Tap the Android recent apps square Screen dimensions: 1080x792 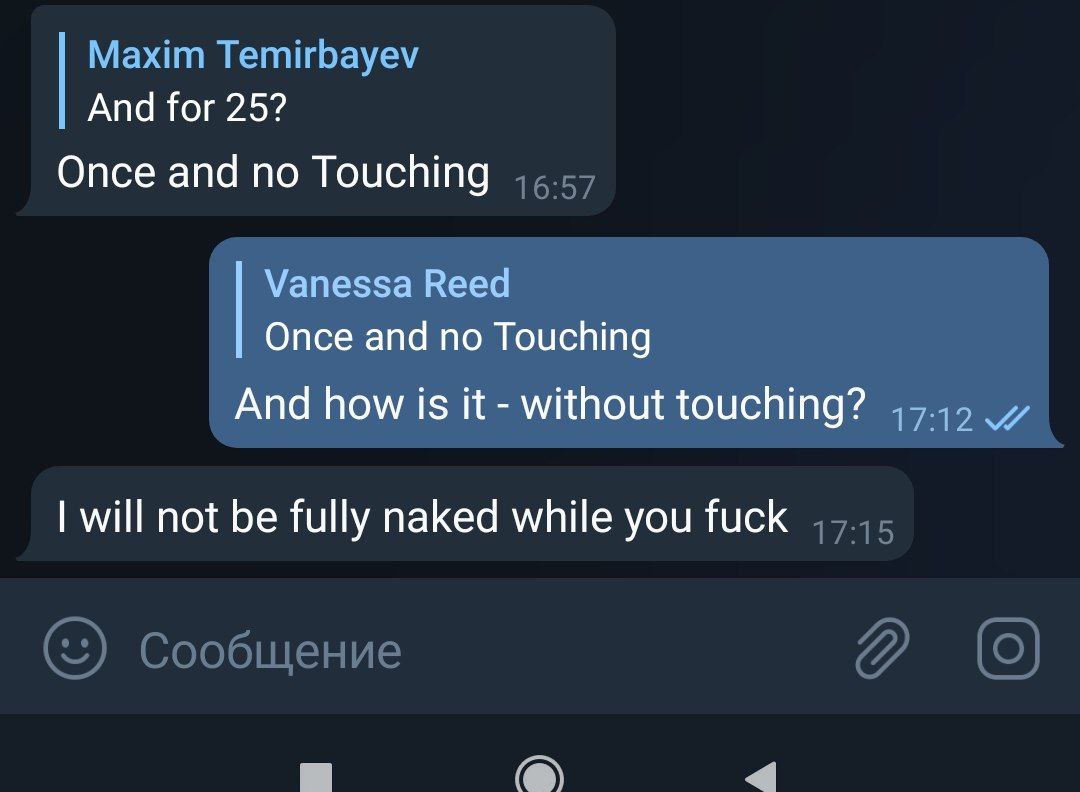(316, 778)
